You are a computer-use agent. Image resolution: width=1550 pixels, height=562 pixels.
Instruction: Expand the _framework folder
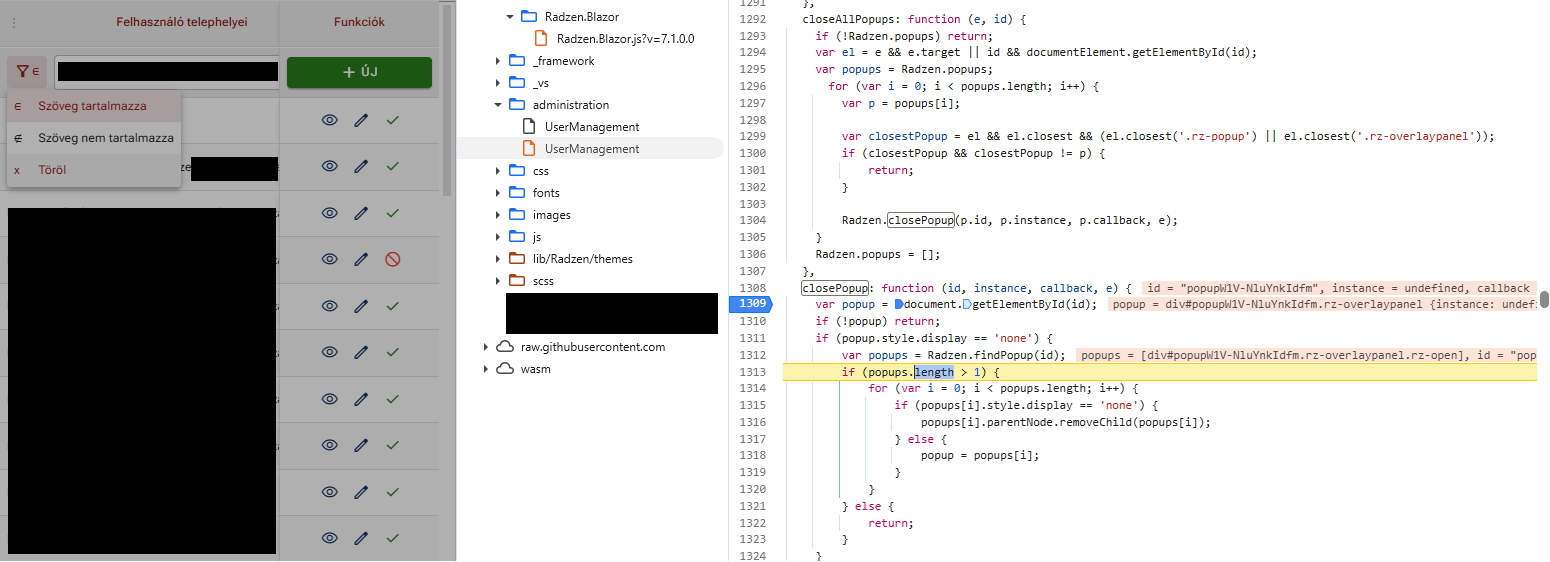tap(498, 61)
